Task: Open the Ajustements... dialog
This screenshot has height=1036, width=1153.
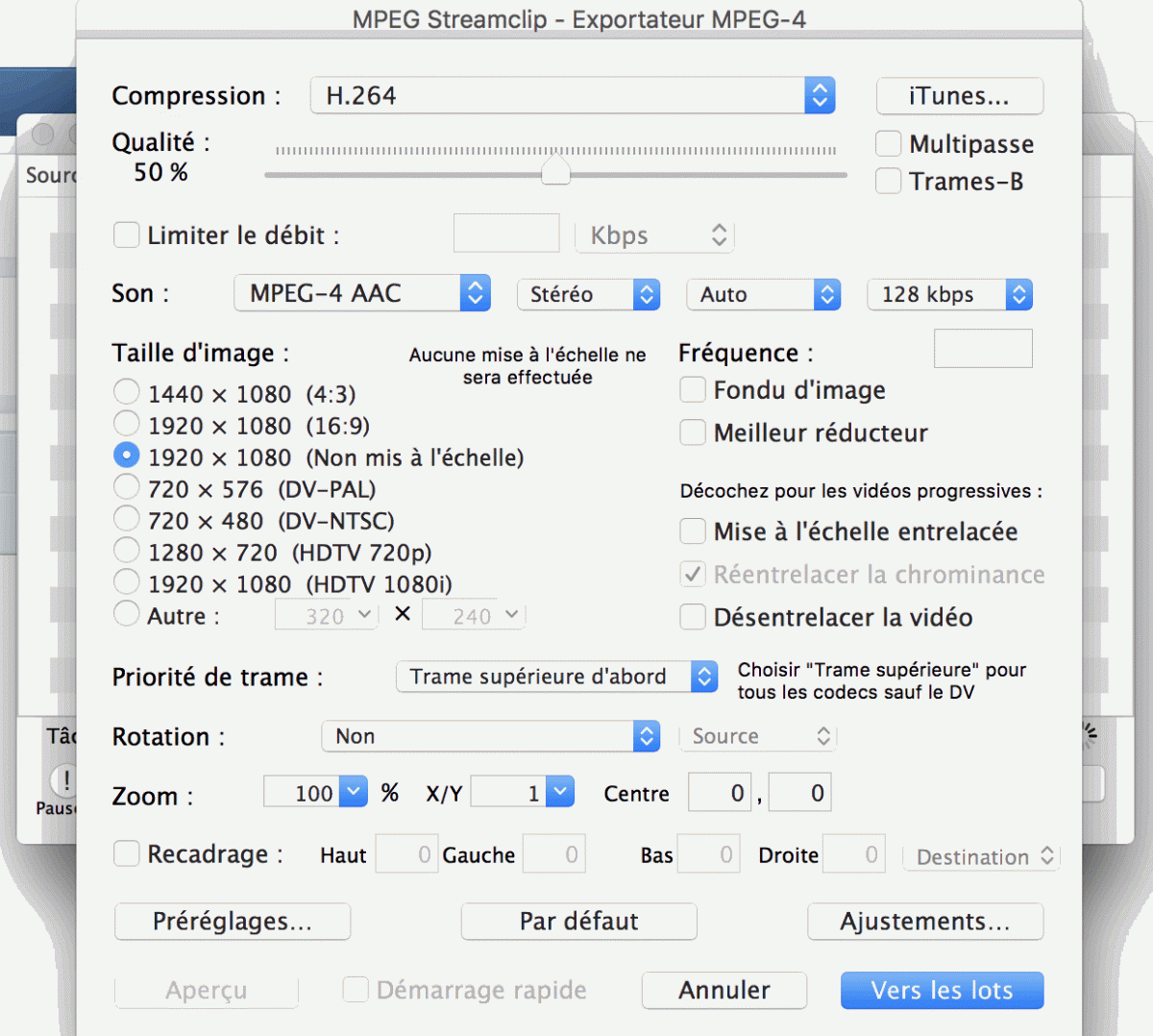Action: [925, 922]
